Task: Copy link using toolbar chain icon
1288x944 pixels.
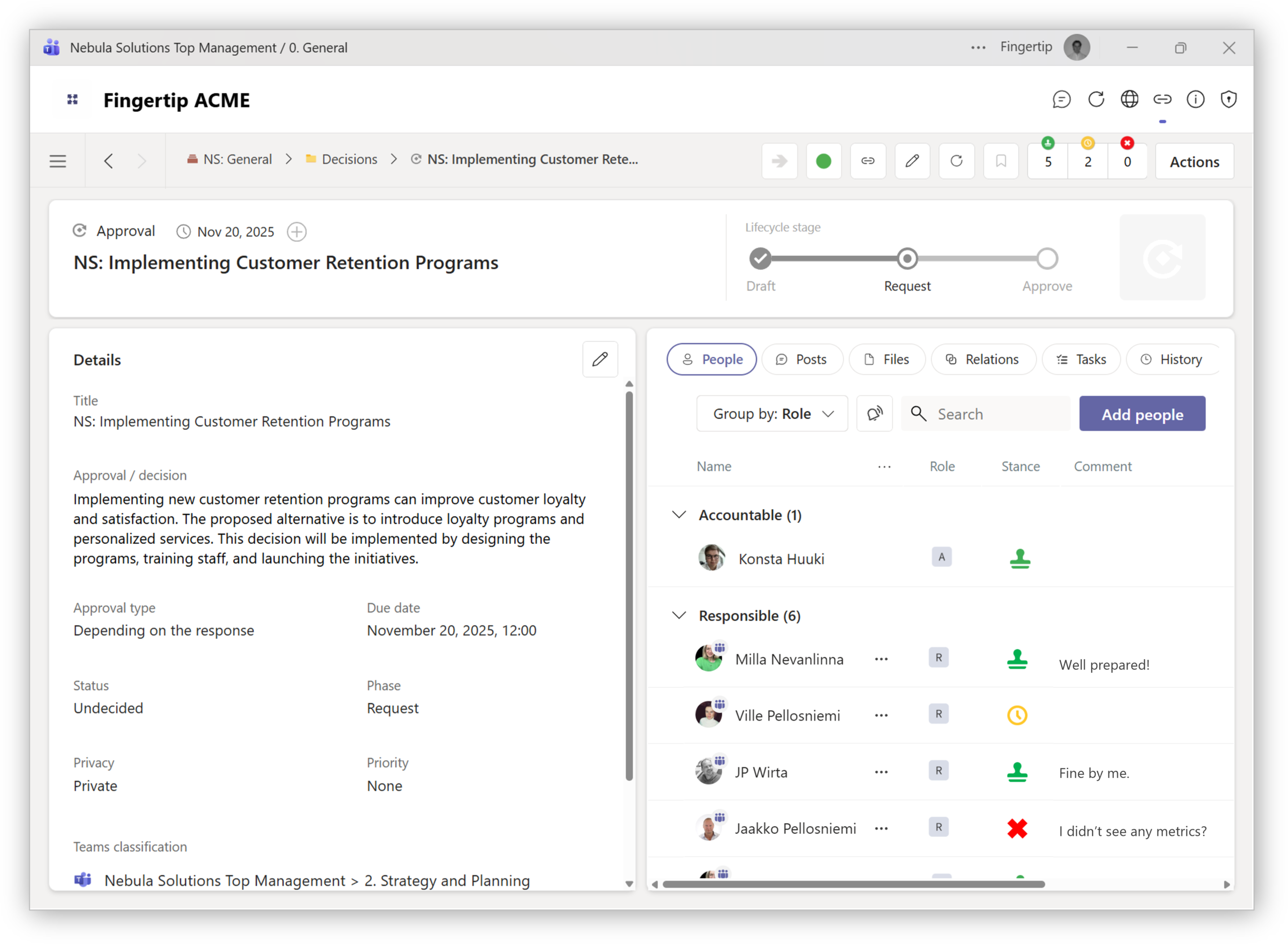Action: coord(867,161)
